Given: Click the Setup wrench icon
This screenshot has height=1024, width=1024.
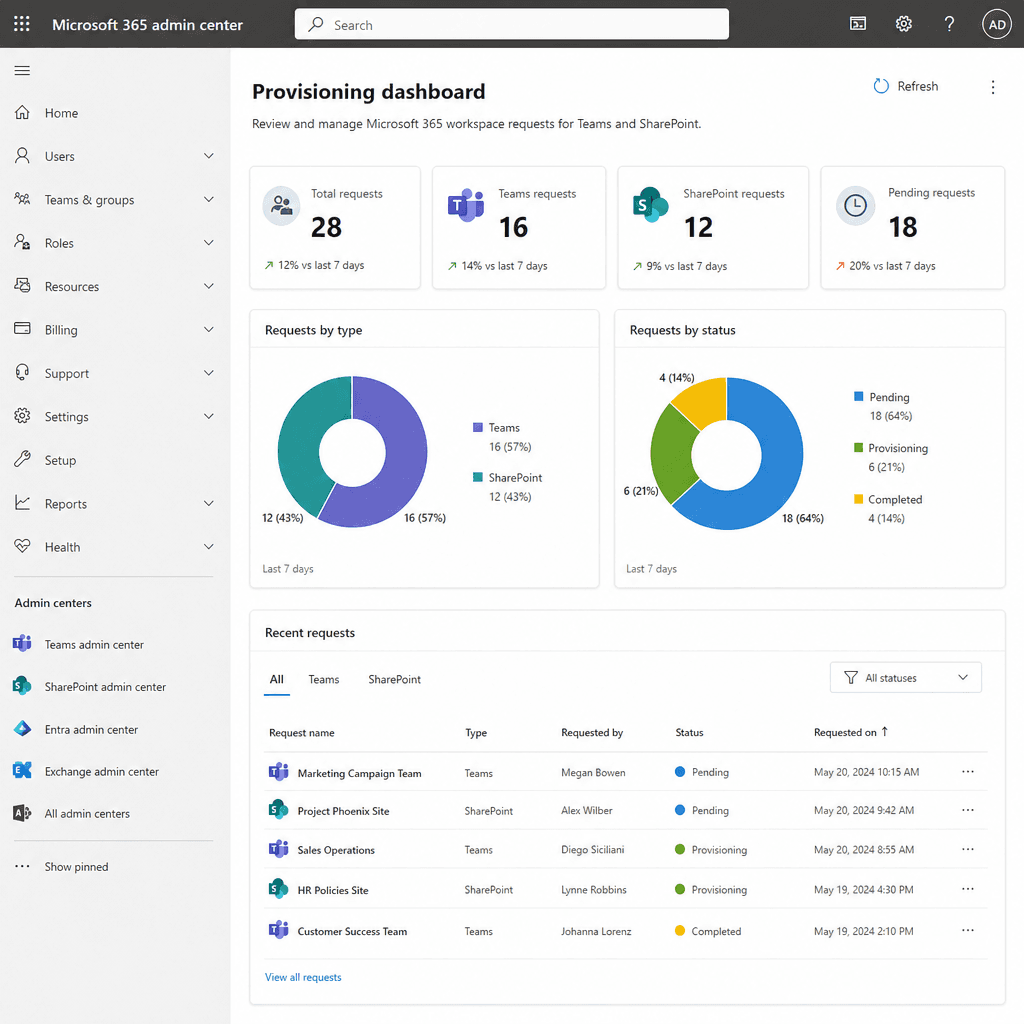Looking at the screenshot, I should (x=22, y=459).
